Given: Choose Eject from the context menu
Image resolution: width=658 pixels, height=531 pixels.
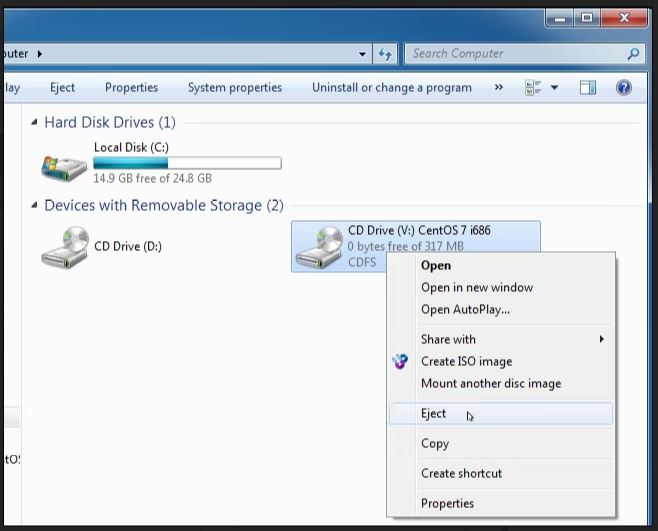Looking at the screenshot, I should (x=434, y=414).
